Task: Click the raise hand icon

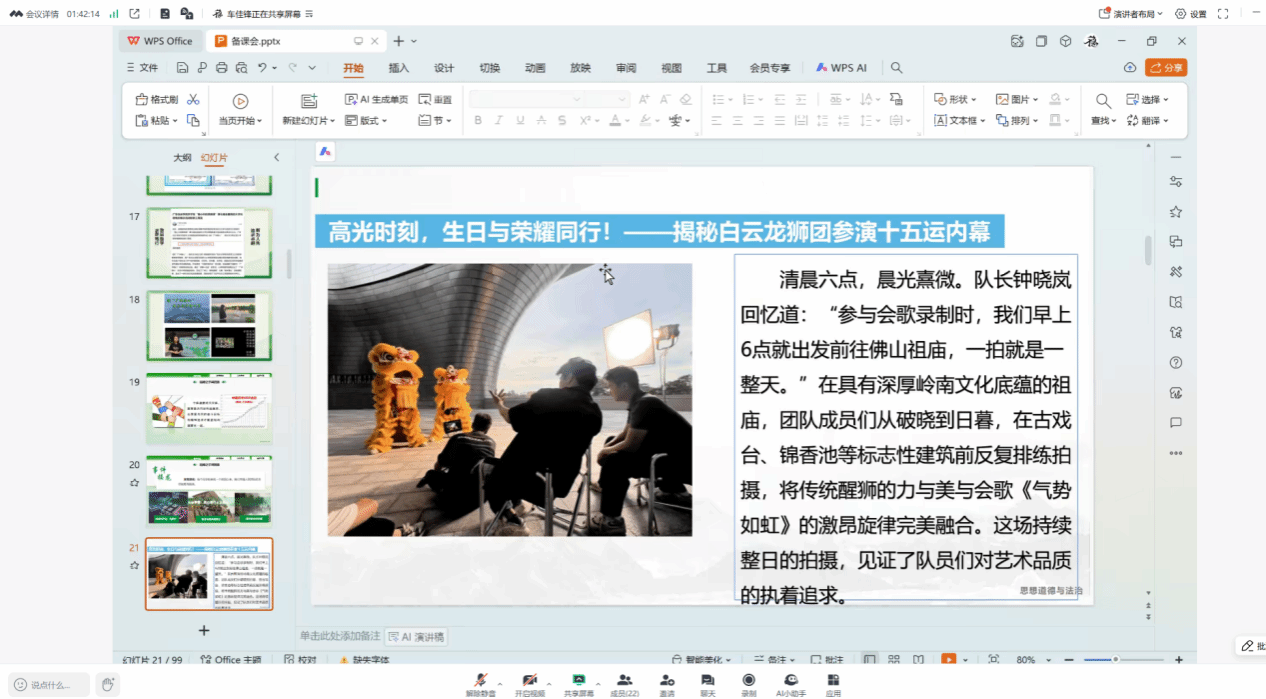Action: 108,684
